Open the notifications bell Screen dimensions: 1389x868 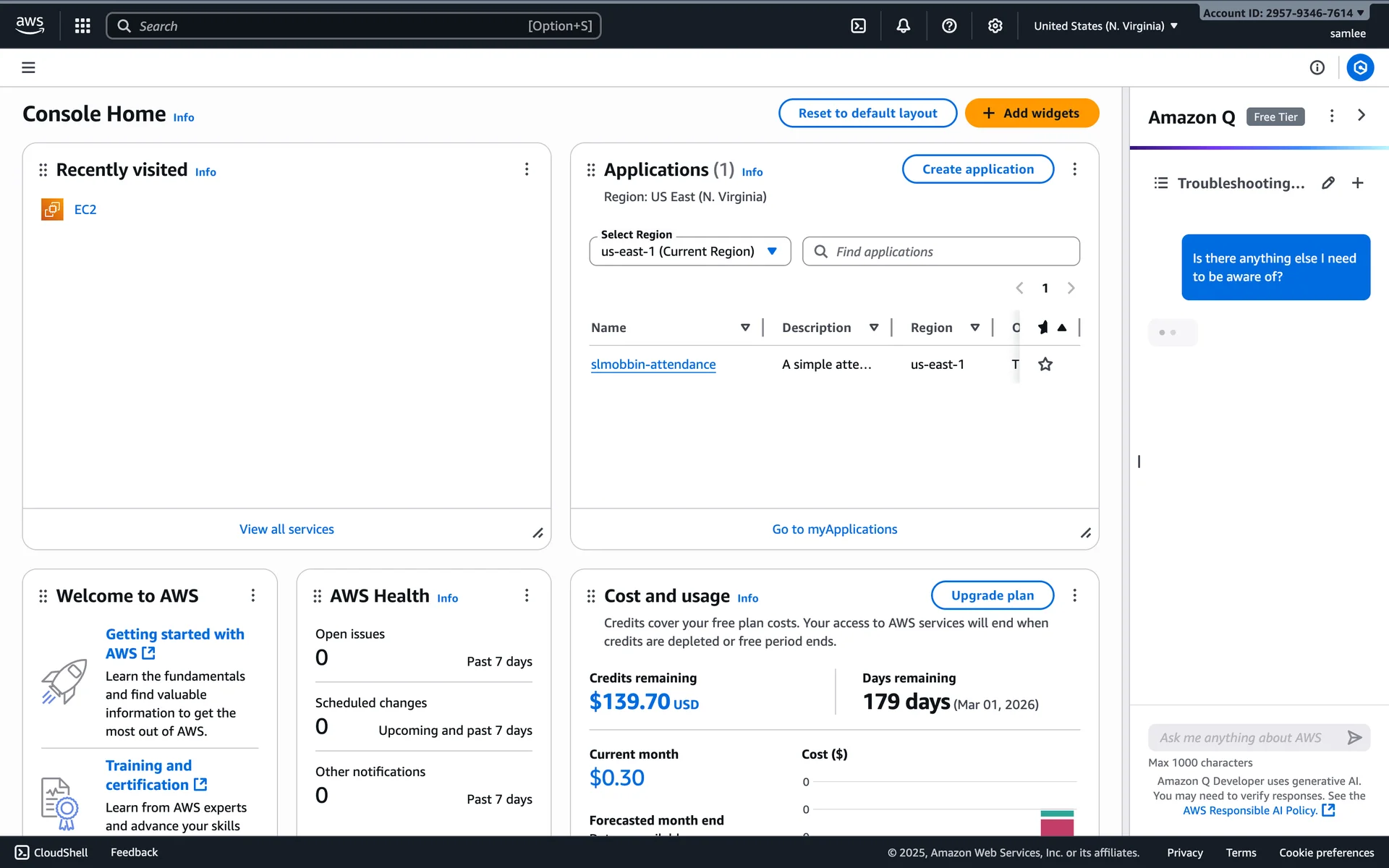pyautogui.click(x=904, y=26)
